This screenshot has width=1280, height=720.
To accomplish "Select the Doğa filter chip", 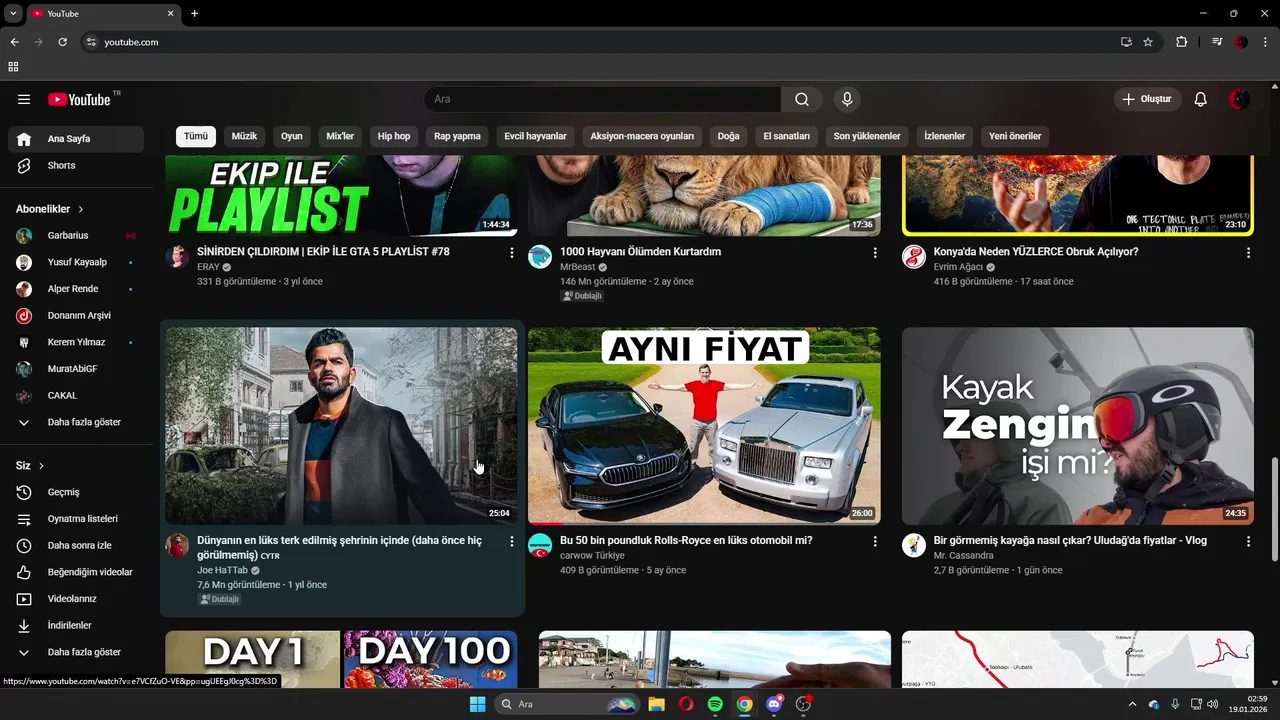I will (x=728, y=136).
